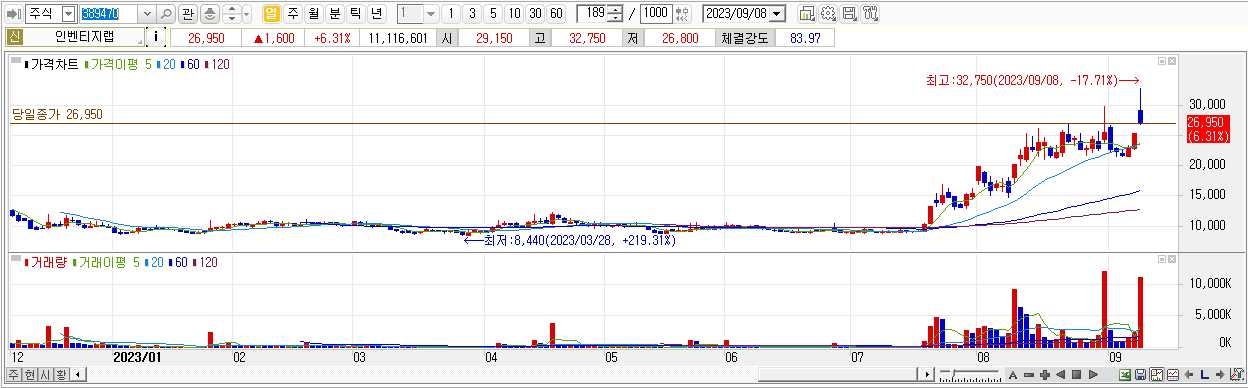
Task: Switch to the 주 tab at bottom left
Action: 13,375
